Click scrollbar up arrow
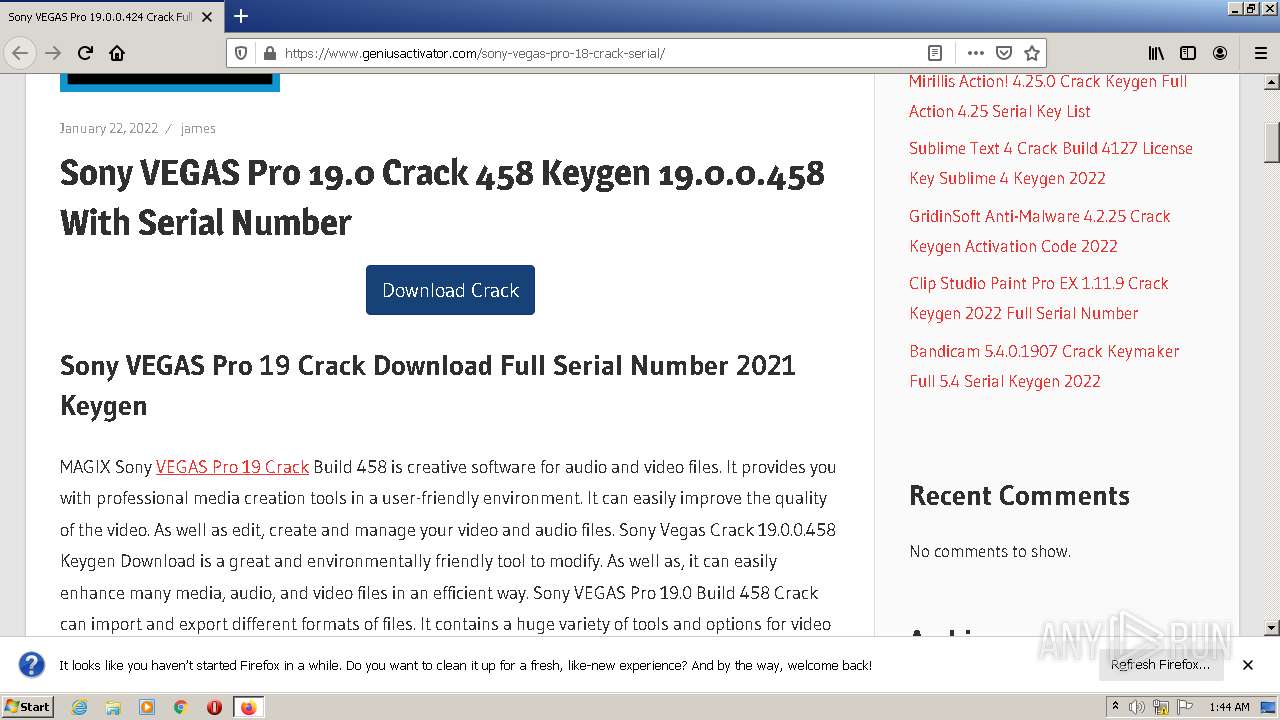The image size is (1280, 720). pos(1272,81)
